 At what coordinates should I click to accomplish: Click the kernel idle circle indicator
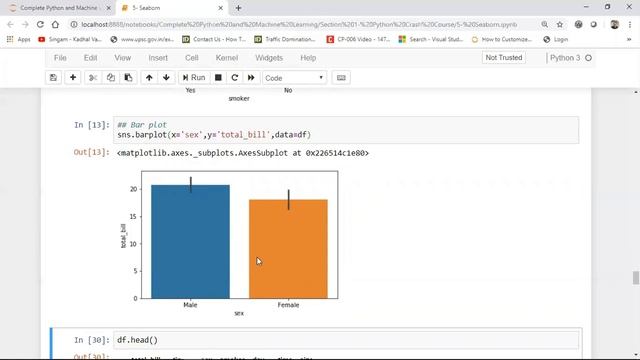589,58
